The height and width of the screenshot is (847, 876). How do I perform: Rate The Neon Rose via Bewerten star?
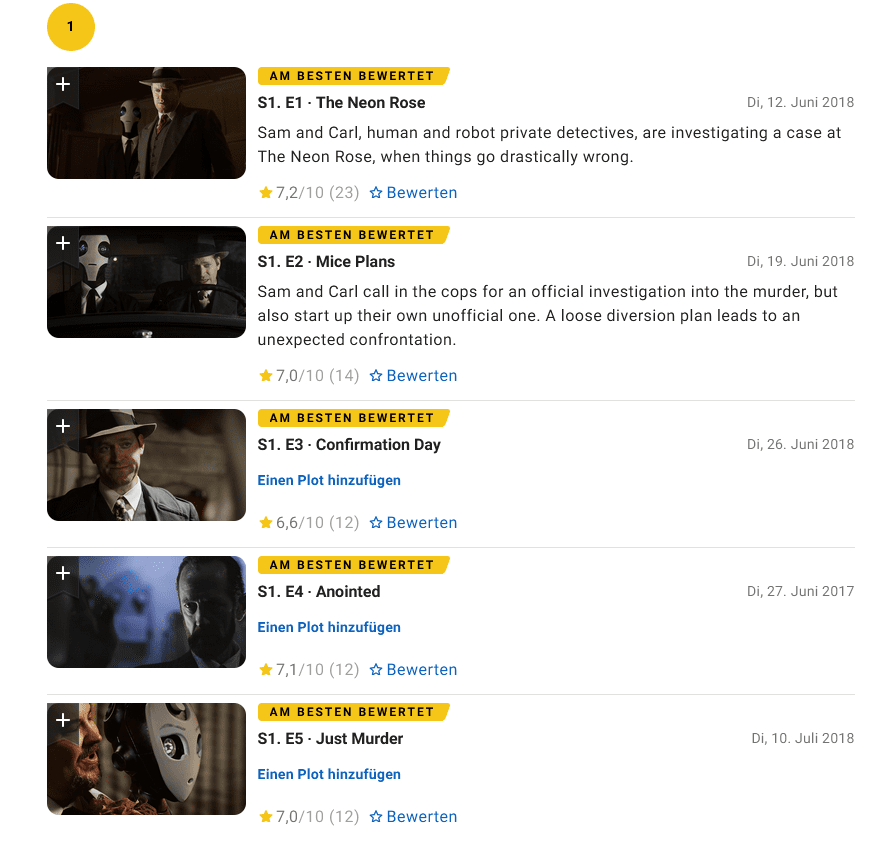[413, 193]
